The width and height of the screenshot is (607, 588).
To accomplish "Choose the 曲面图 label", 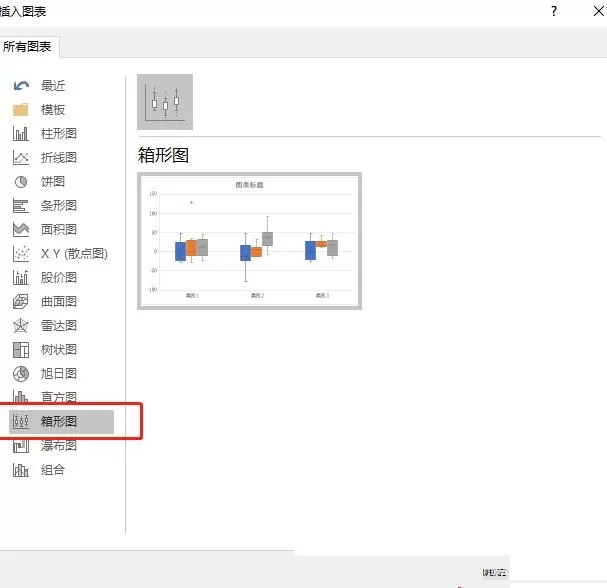I will pos(59,302).
